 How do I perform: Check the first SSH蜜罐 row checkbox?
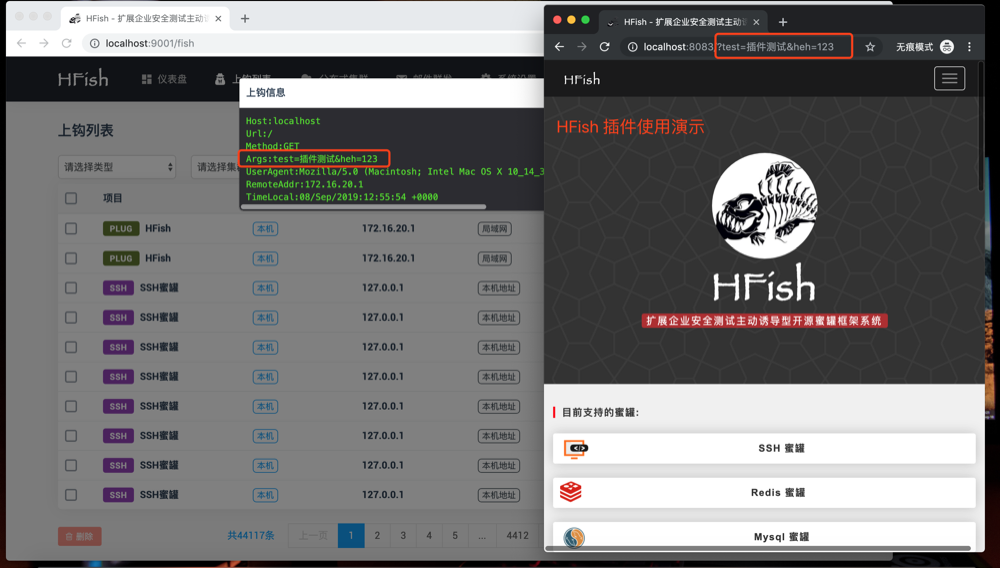click(x=71, y=288)
